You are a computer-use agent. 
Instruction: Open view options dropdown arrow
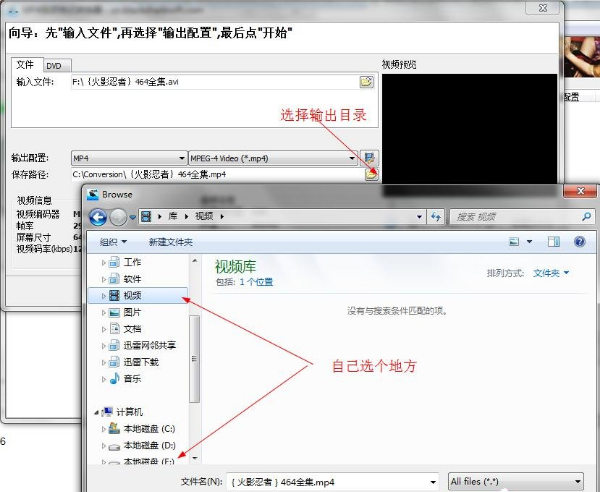pyautogui.click(x=529, y=241)
